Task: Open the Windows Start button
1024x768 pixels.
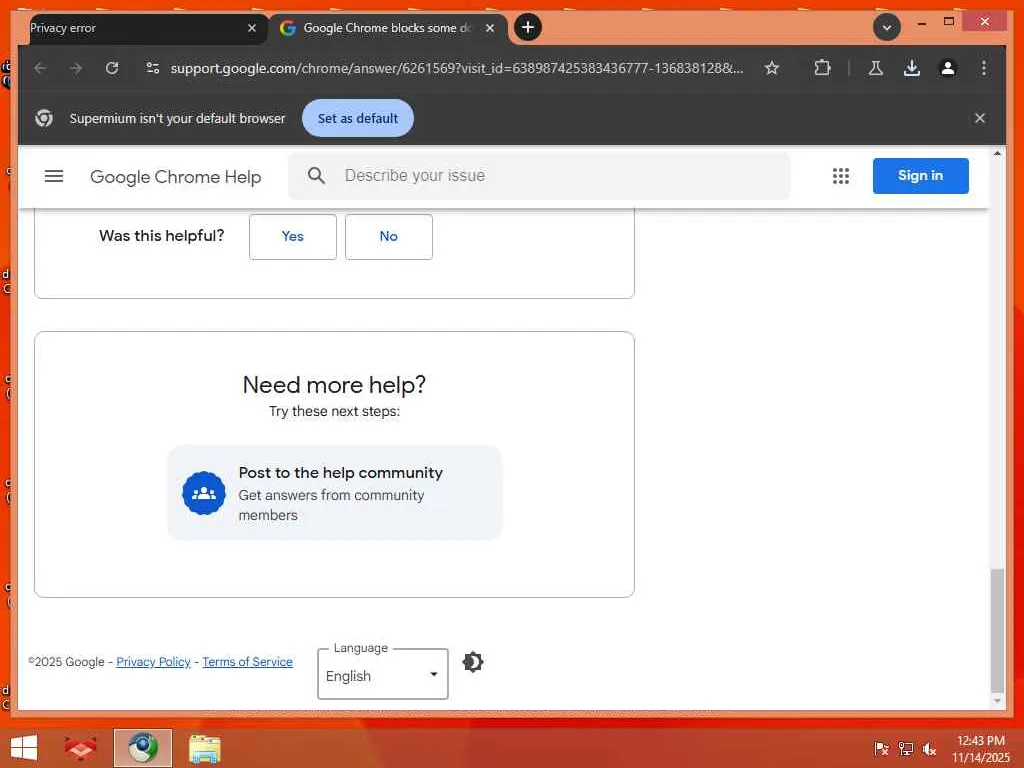Action: 24,748
